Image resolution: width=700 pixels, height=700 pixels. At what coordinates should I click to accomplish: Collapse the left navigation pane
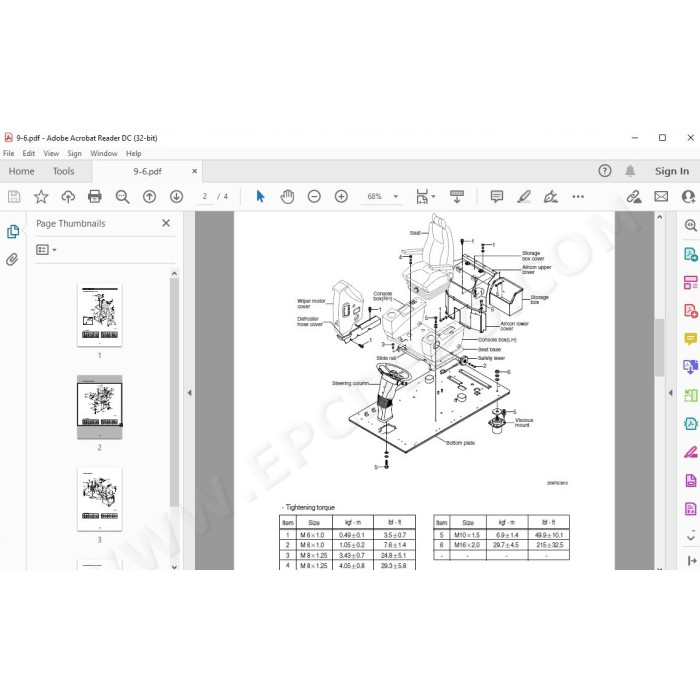(189, 393)
